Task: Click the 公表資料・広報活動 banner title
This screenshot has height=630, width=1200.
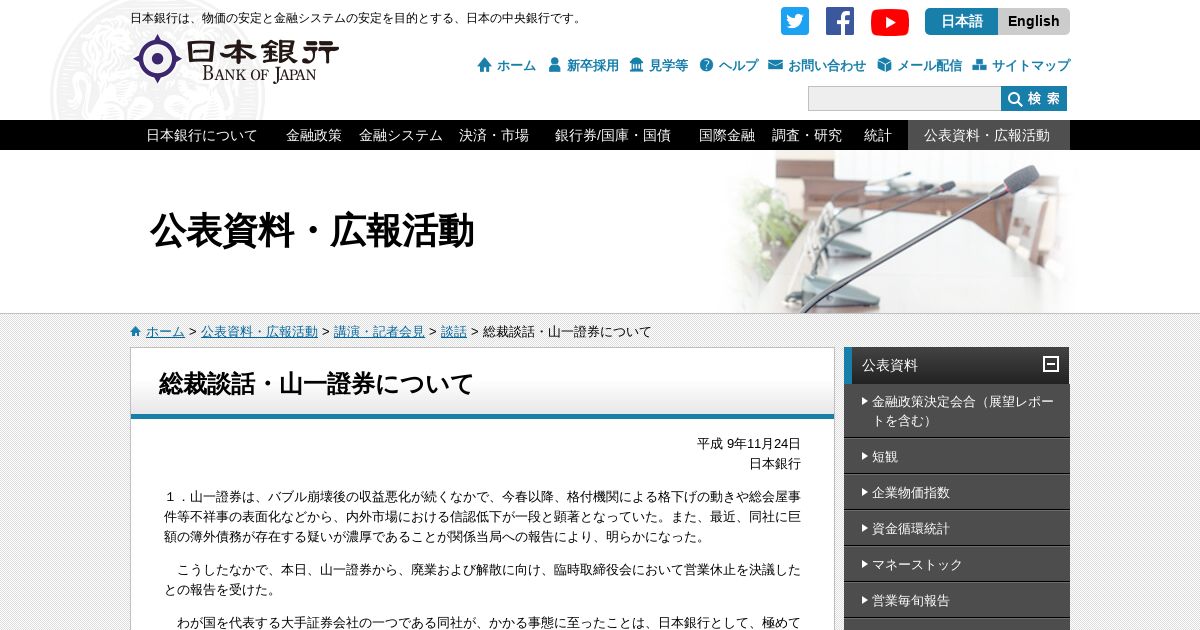Action: 312,231
